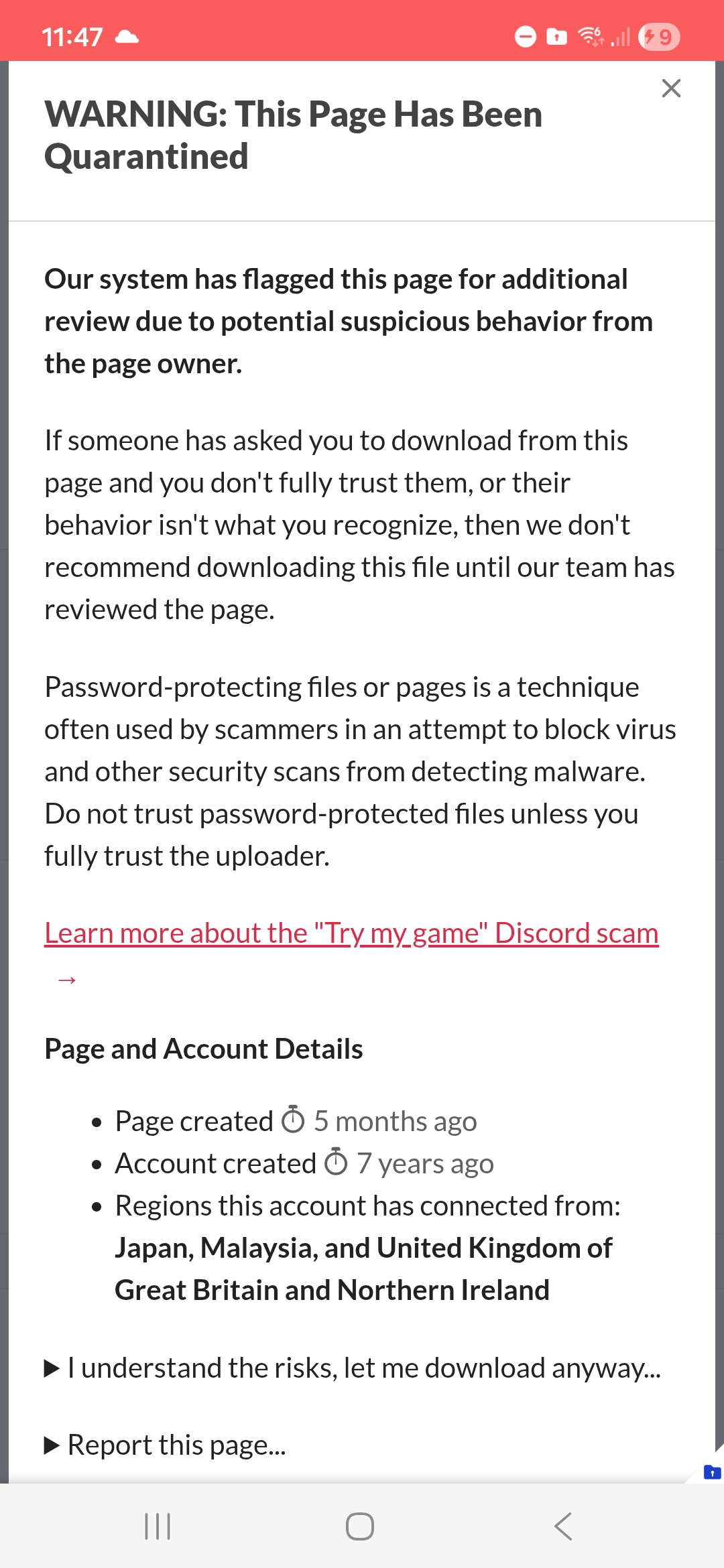
Task: Close the quarantine warning dialog
Action: click(671, 88)
